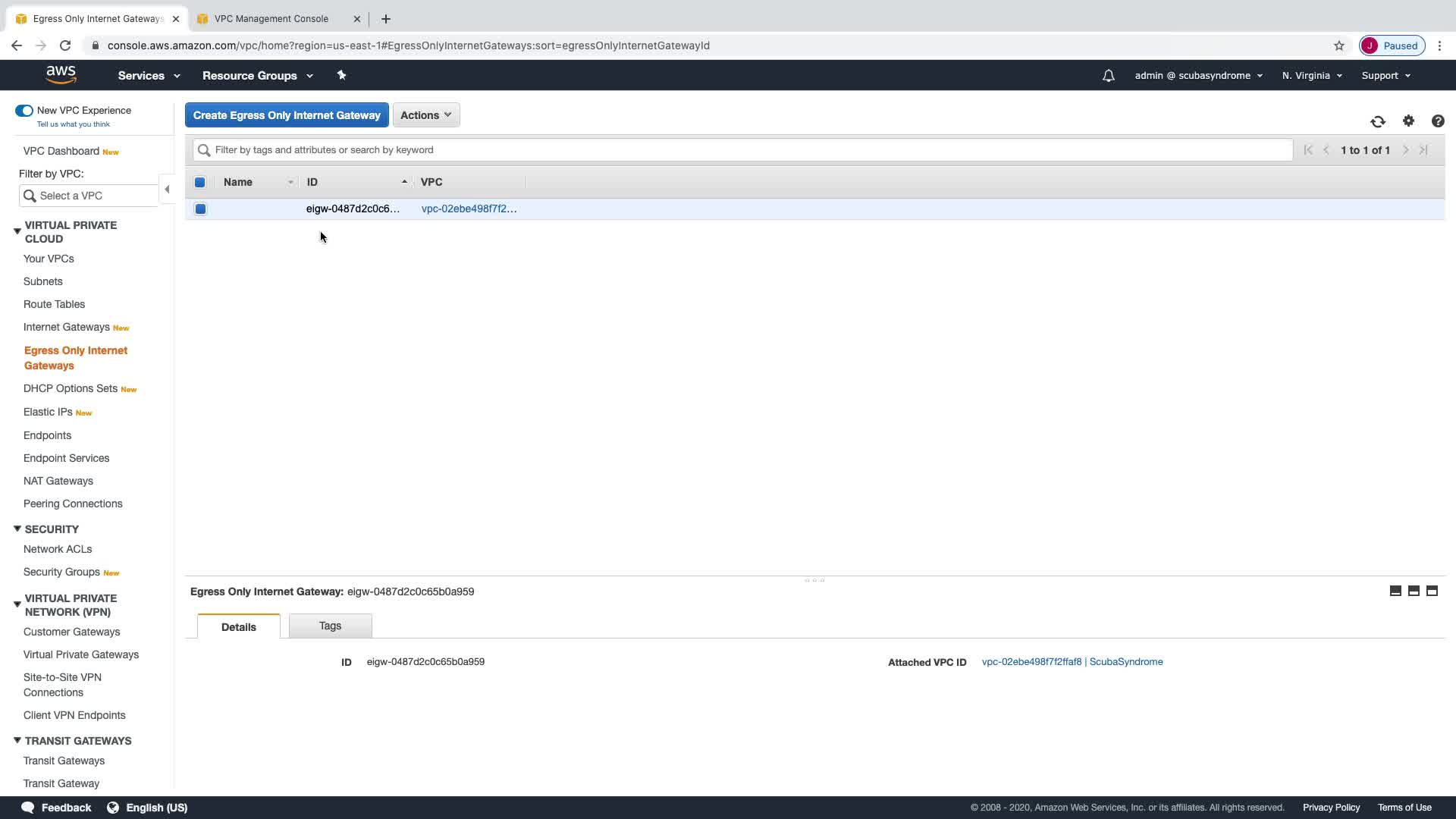This screenshot has width=1456, height=819.
Task: Click Create Egress Only Internet Gateway button
Action: pos(287,115)
